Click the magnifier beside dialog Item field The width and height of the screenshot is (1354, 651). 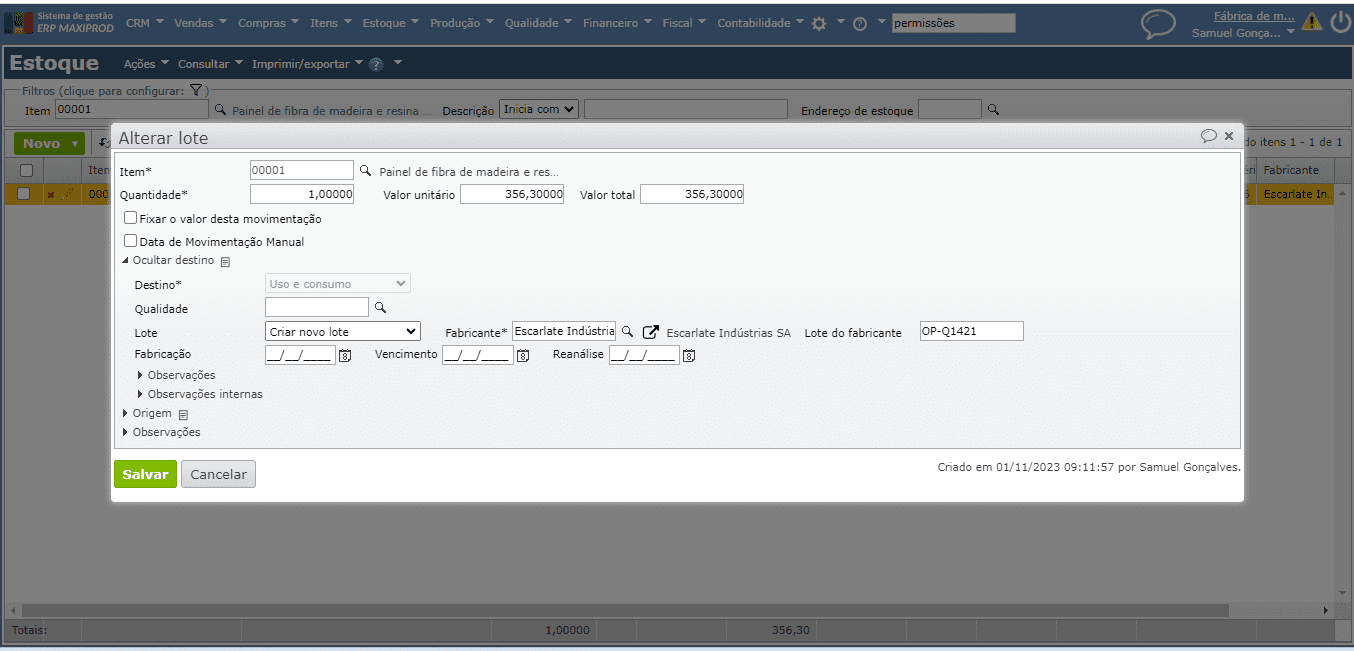(x=365, y=171)
